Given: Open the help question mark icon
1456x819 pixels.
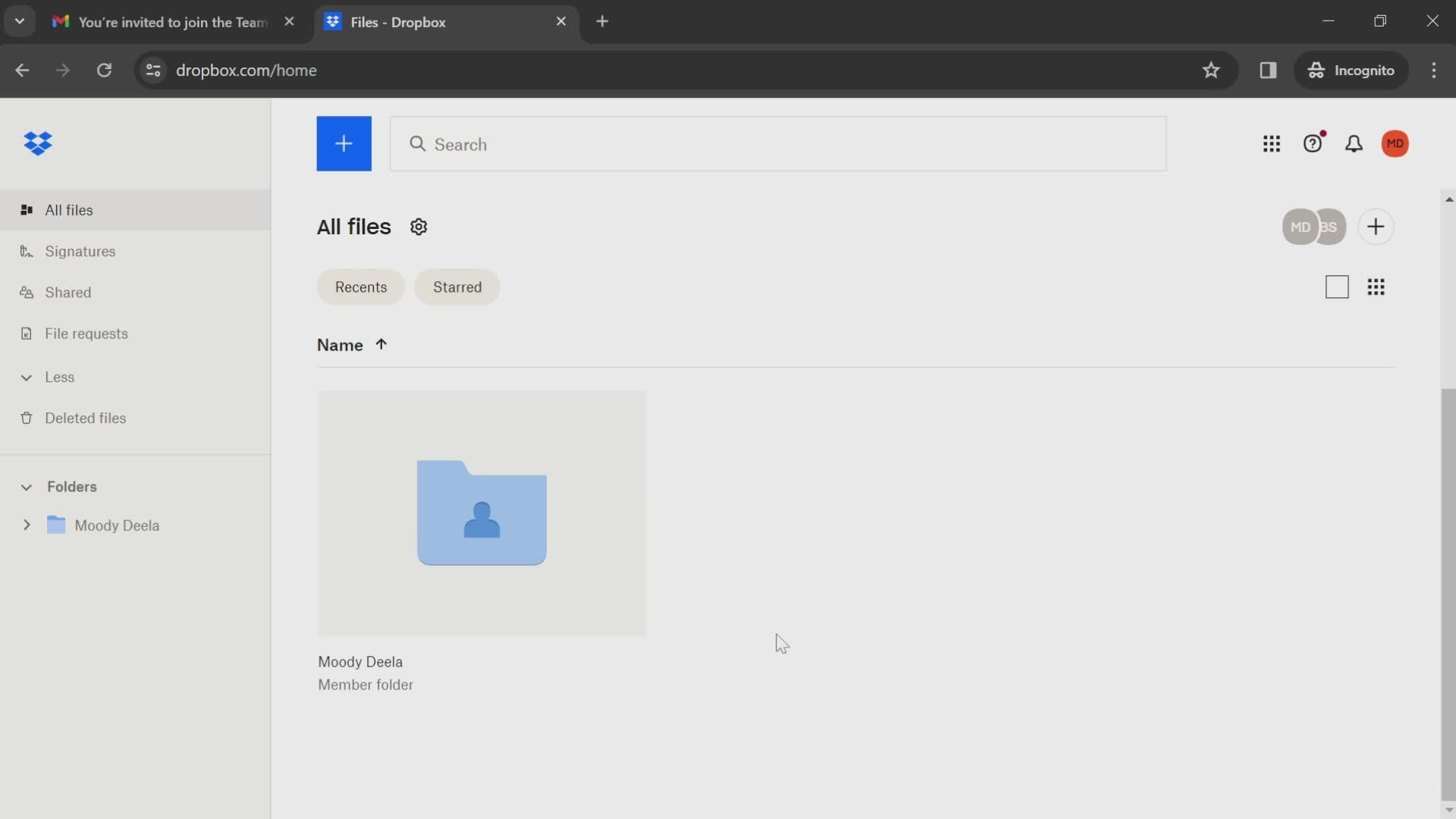Looking at the screenshot, I should tap(1313, 143).
